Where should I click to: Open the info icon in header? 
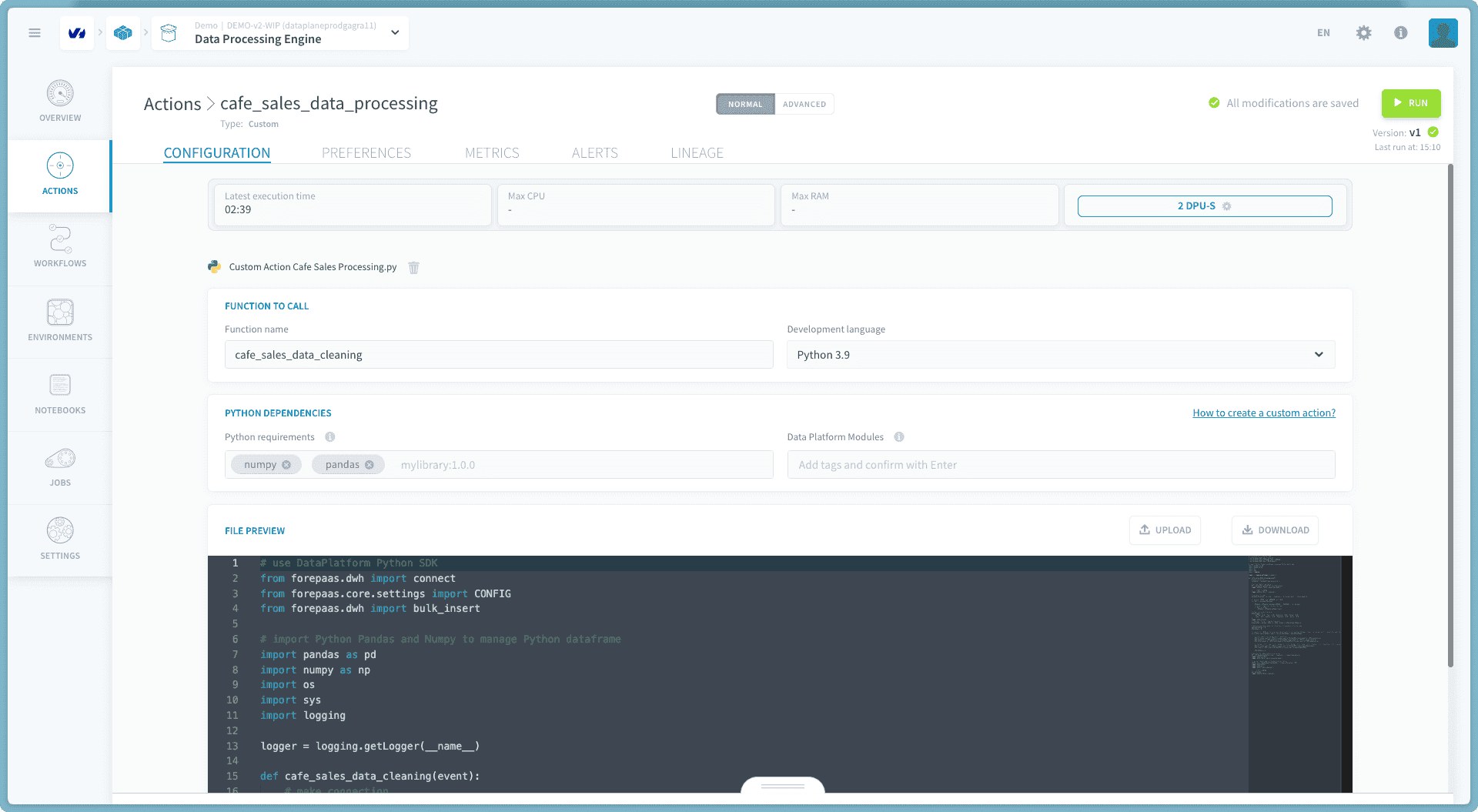pos(1400,32)
